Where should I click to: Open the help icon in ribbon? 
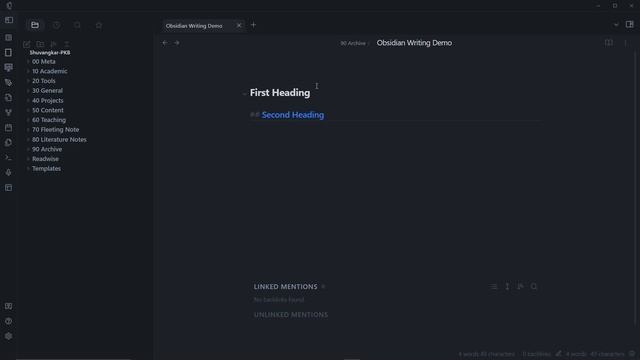click(x=9, y=321)
